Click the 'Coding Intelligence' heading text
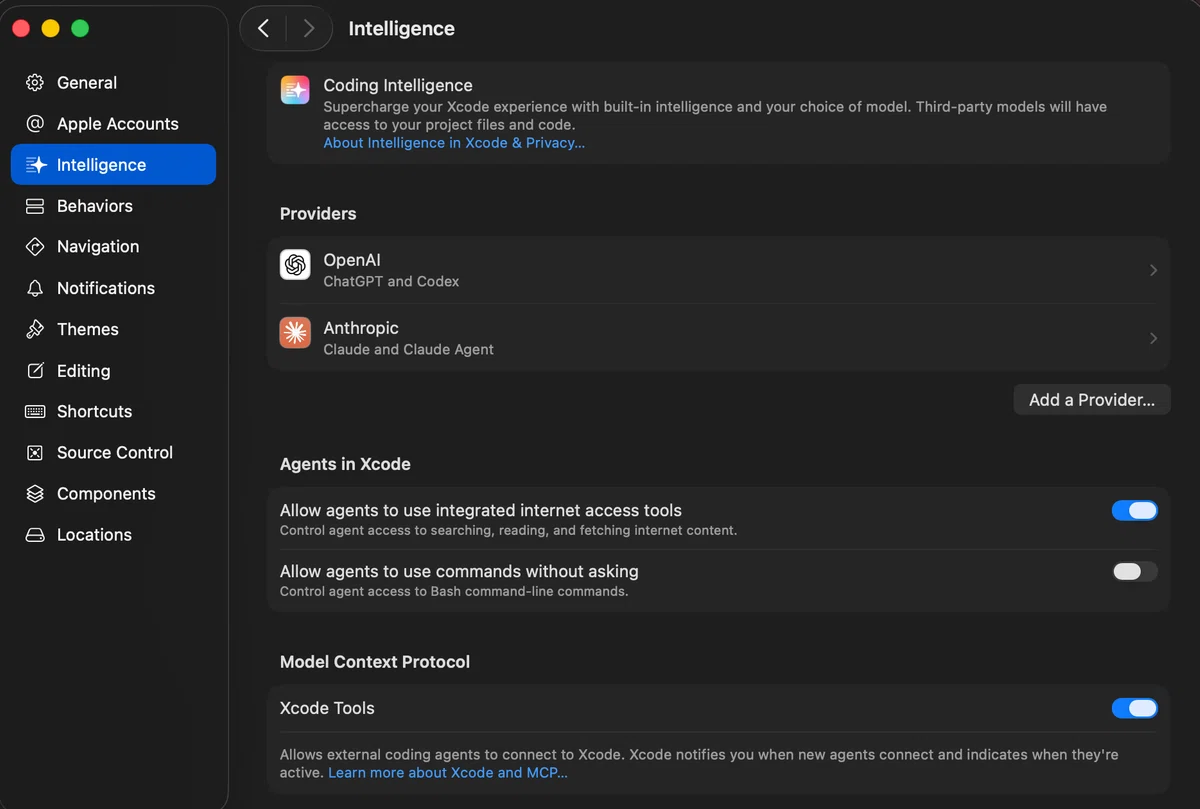1200x809 pixels. coord(398,86)
